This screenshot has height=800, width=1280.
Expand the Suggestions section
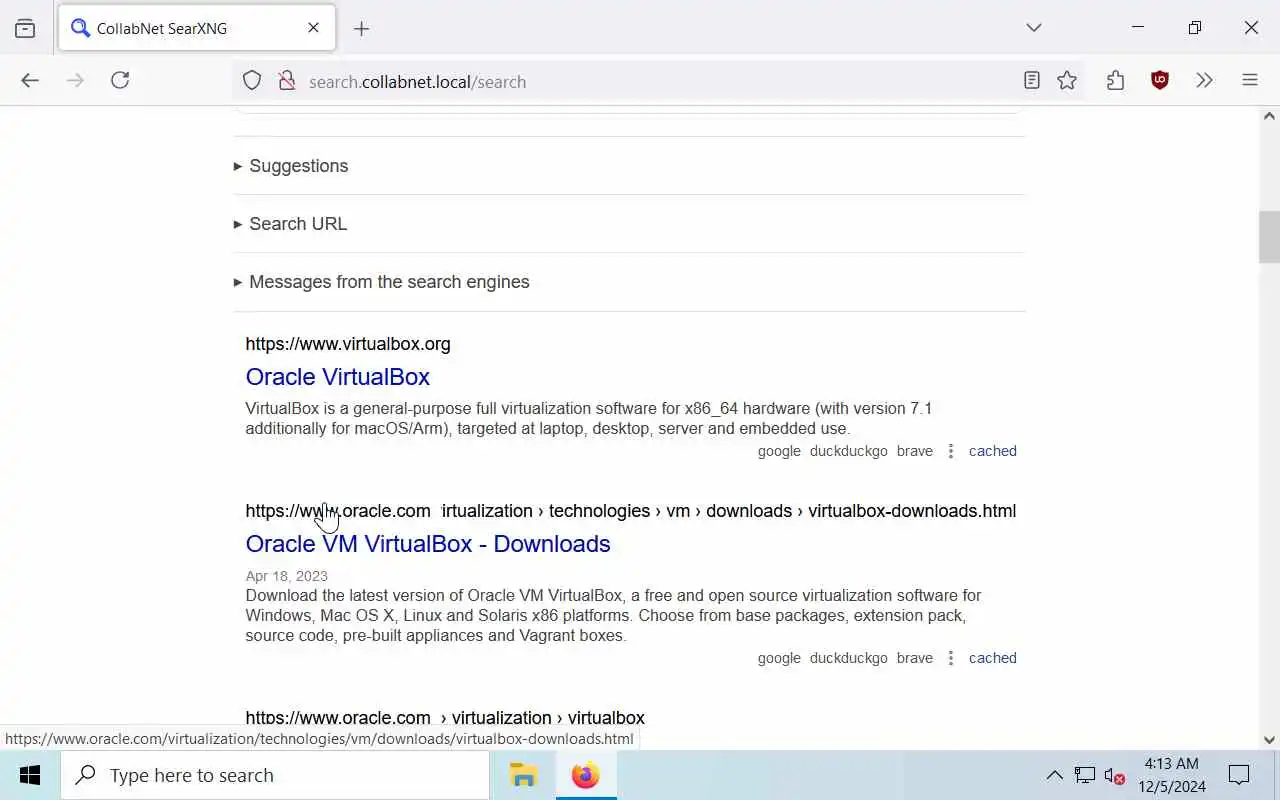(291, 166)
